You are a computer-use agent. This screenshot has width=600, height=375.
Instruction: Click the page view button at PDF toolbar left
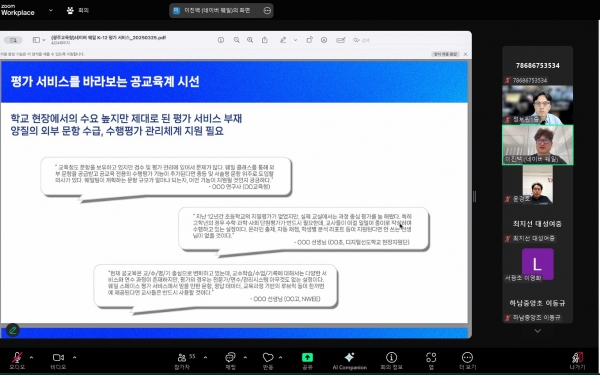click(13, 40)
